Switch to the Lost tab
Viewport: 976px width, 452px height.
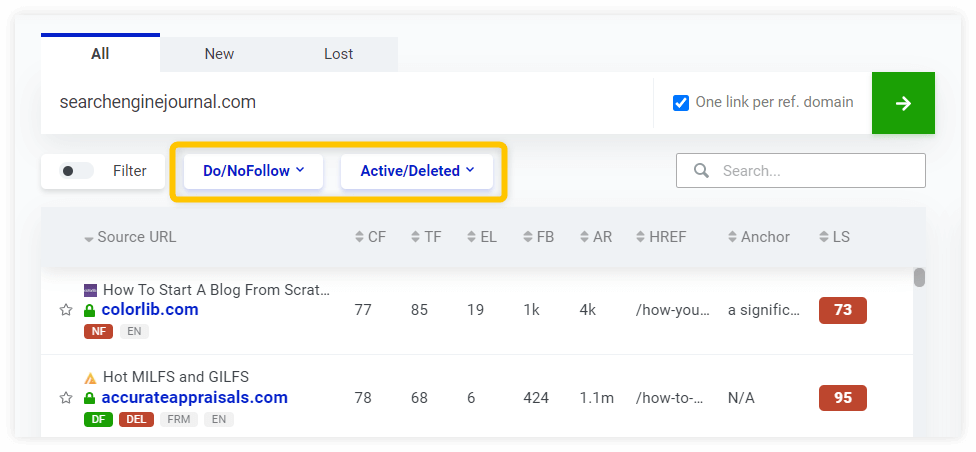[339, 54]
